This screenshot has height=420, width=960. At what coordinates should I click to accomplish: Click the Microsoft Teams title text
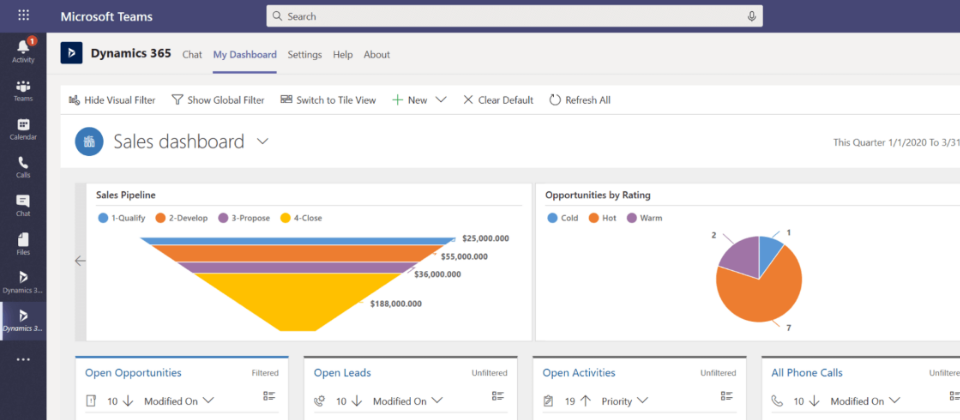point(107,17)
